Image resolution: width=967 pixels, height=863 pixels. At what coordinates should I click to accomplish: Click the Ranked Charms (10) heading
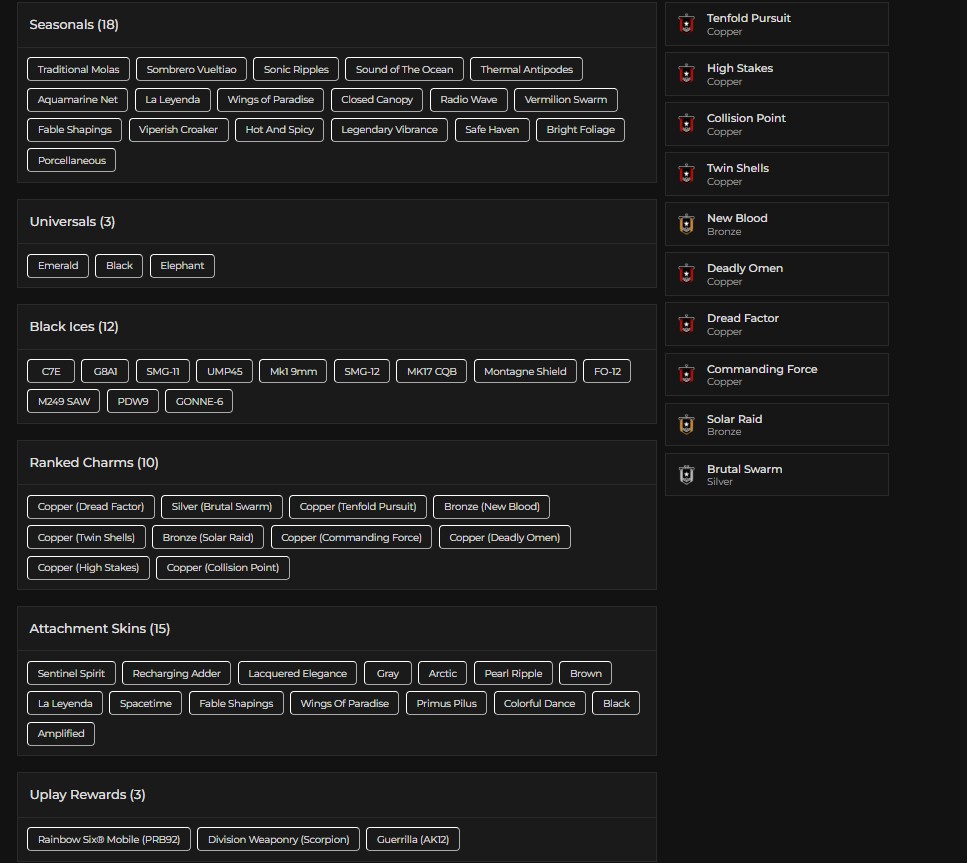(x=94, y=463)
